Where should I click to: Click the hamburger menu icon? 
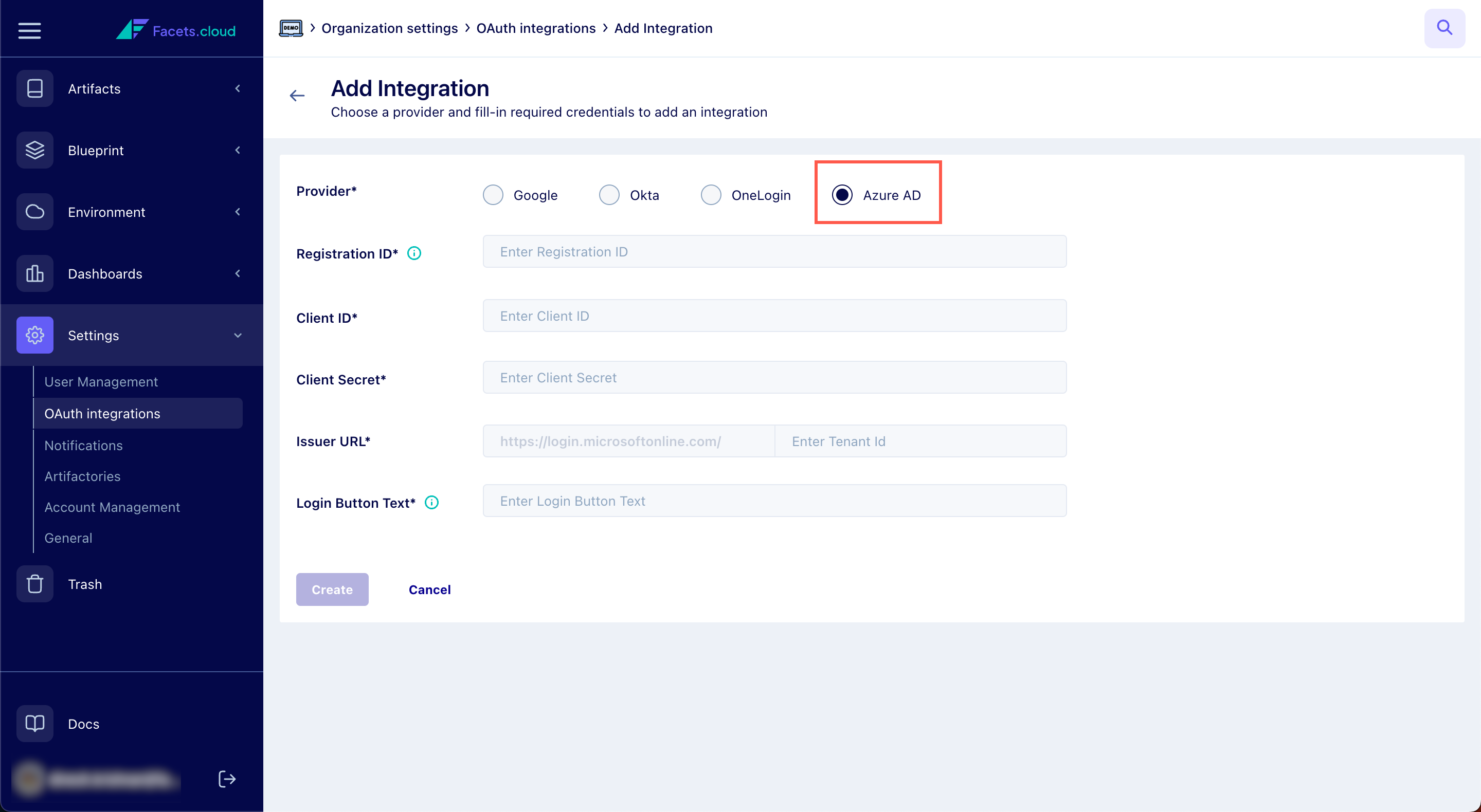pos(29,30)
